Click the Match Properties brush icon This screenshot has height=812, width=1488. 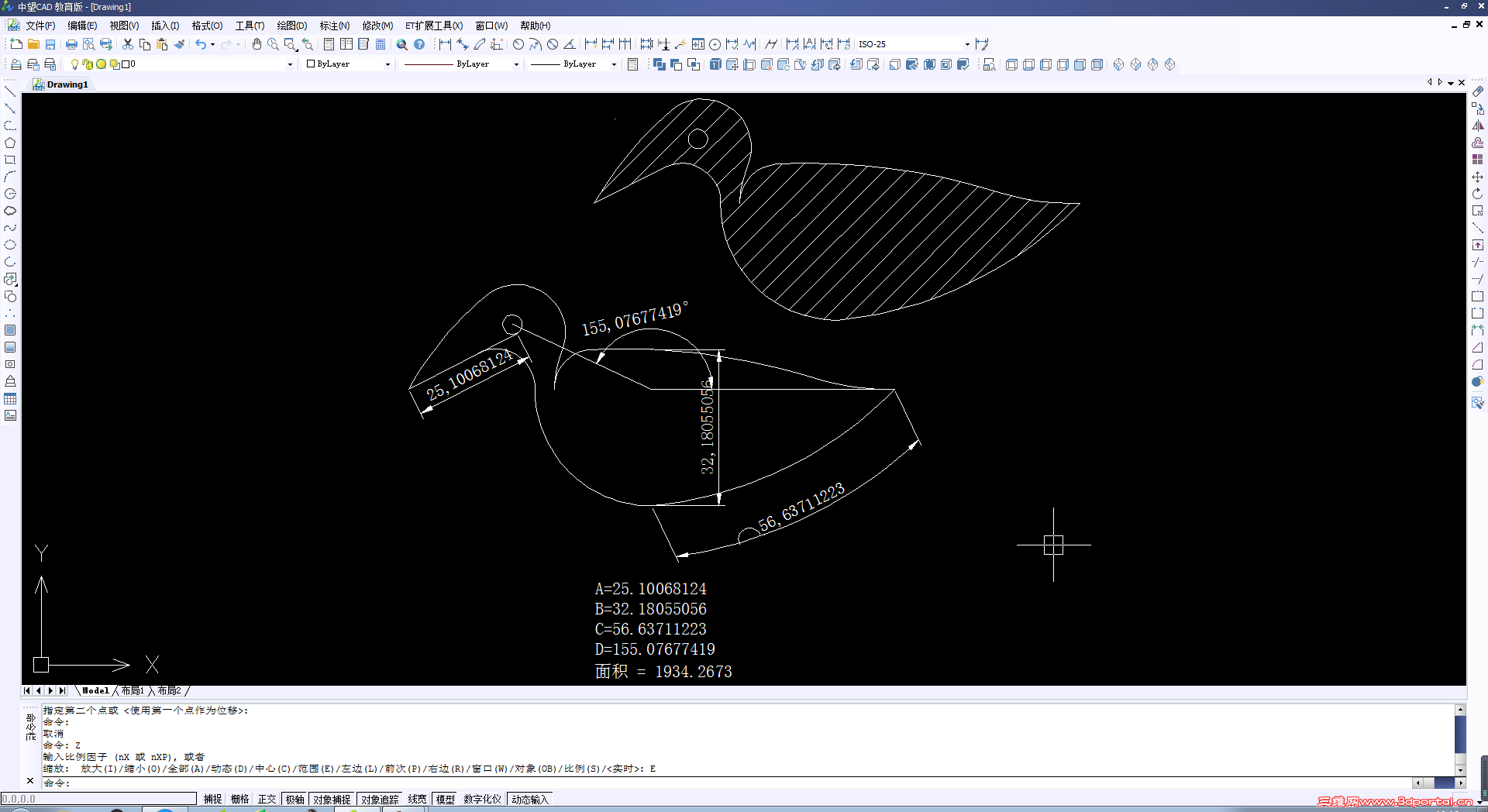(x=179, y=44)
